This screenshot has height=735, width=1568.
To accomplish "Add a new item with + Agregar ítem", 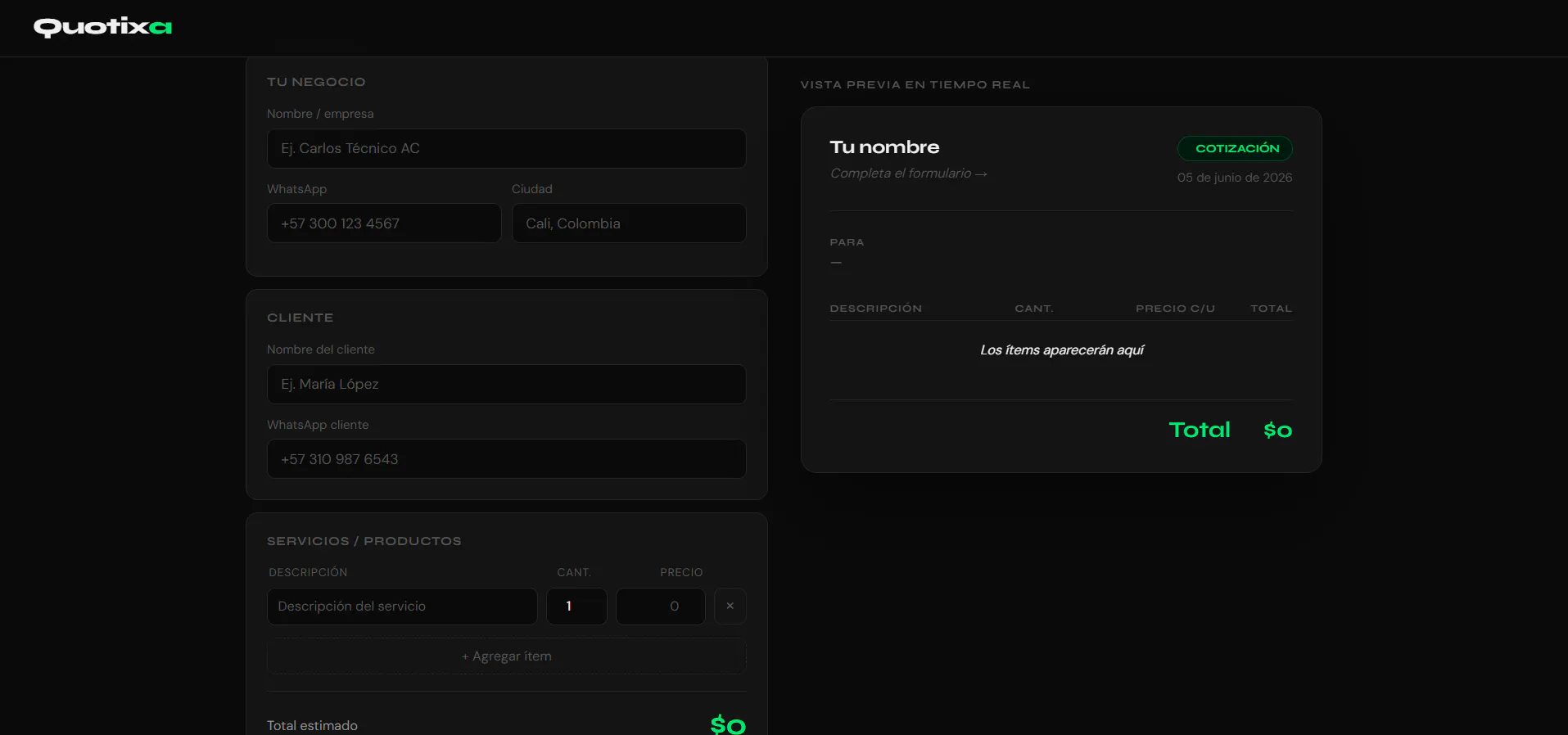I will click(x=506, y=656).
